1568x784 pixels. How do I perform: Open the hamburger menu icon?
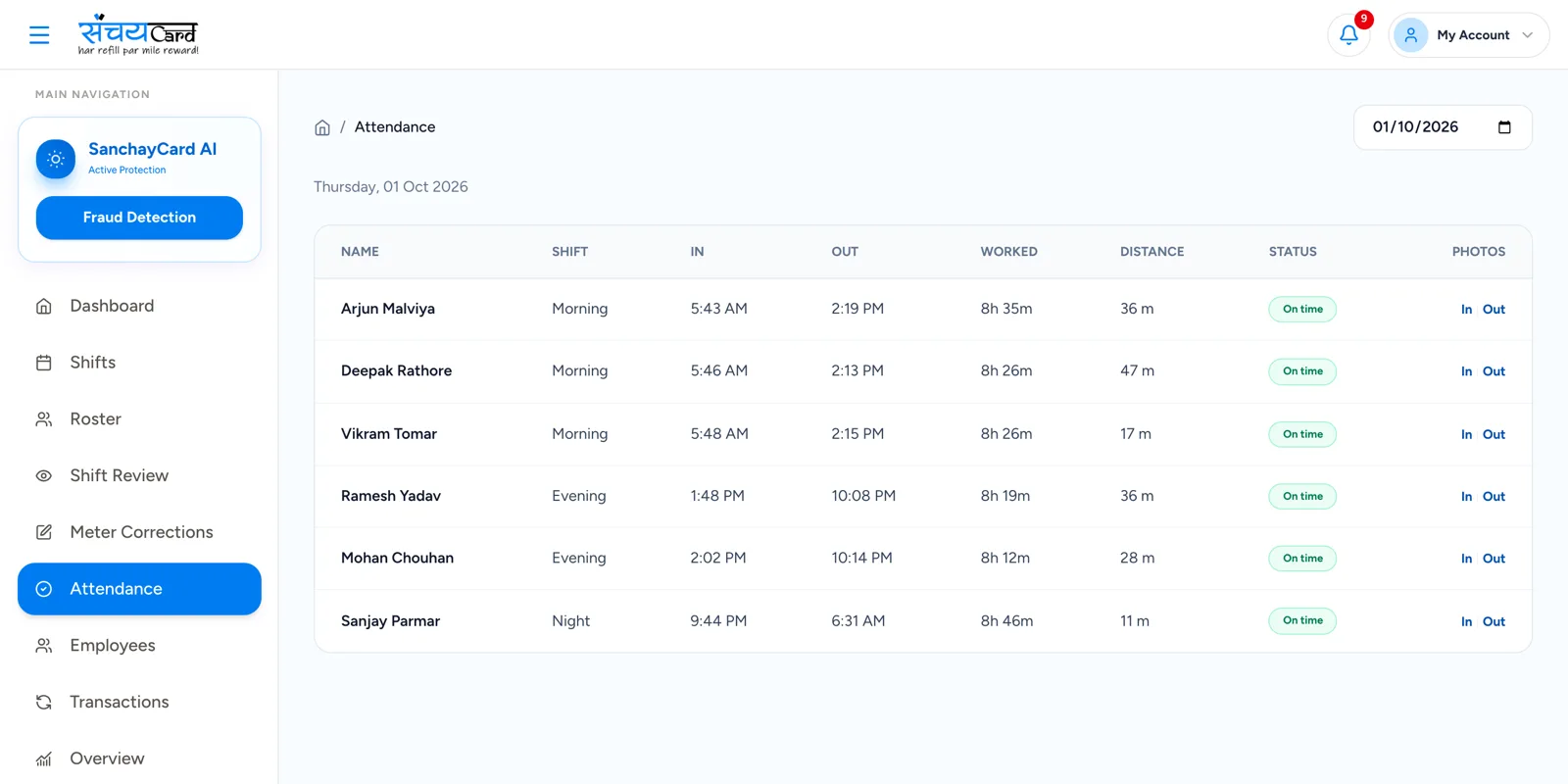39,35
